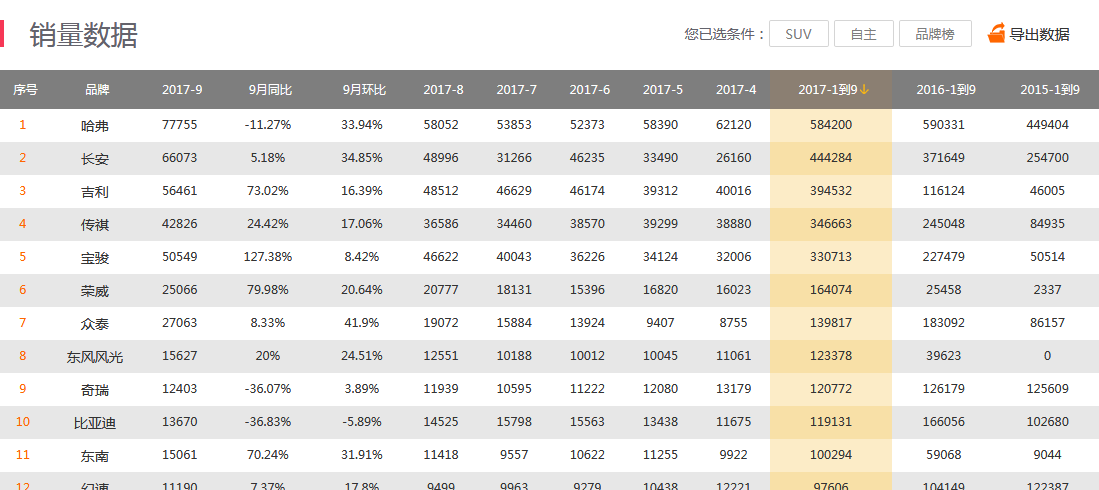Click rank number 1 in 序号 column
This screenshot has height=490, width=1099.
coord(22,125)
